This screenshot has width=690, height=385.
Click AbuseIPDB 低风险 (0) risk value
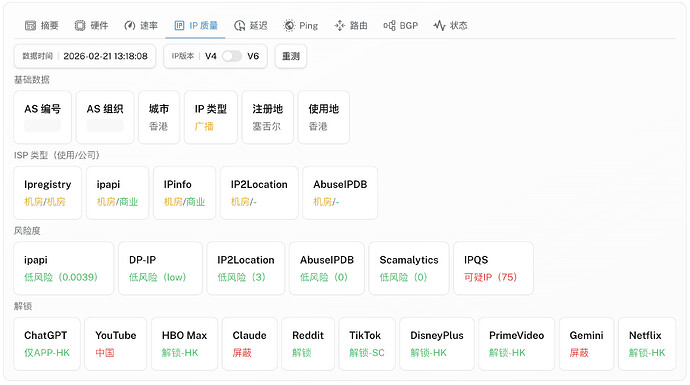tap(324, 277)
